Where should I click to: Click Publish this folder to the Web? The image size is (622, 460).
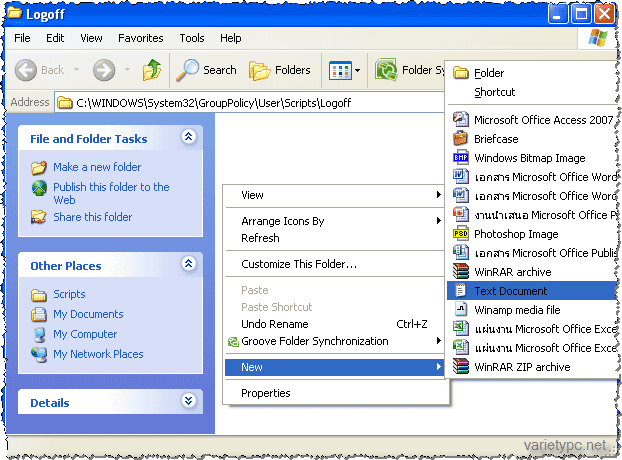111,193
